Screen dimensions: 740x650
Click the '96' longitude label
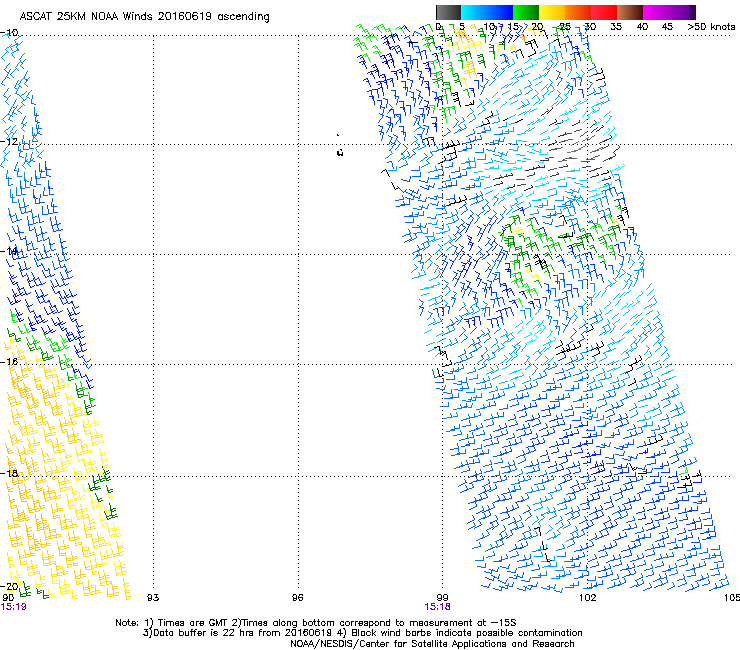pyautogui.click(x=297, y=598)
